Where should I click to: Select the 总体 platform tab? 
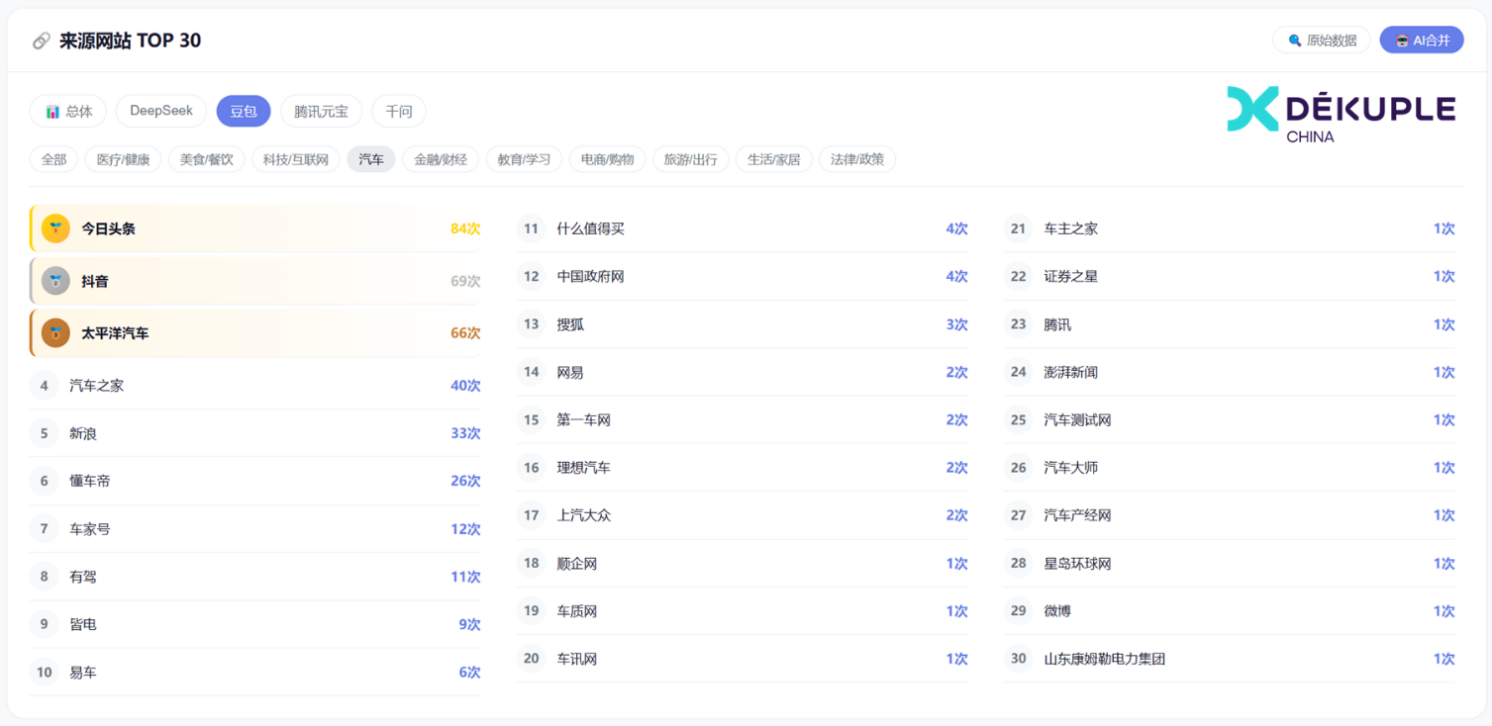pos(68,111)
